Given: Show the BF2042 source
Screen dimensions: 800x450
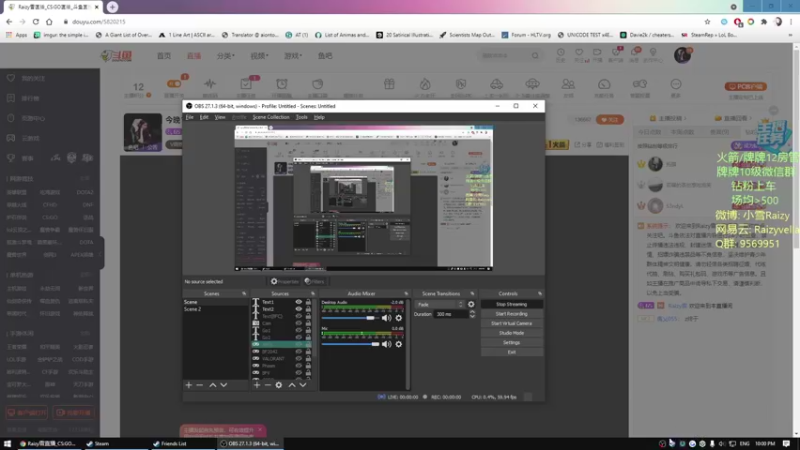Looking at the screenshot, I should pos(298,352).
